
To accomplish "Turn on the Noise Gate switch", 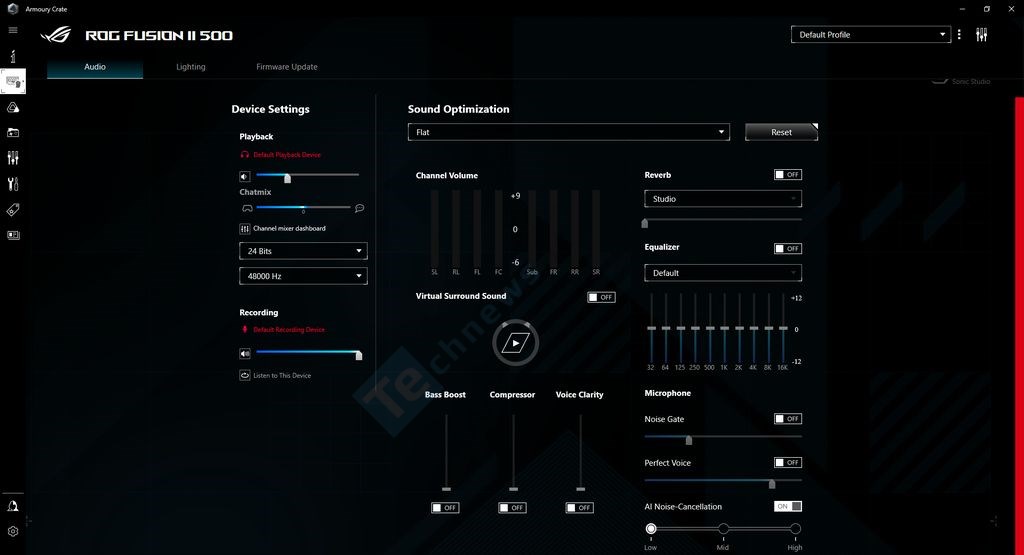I will coord(788,419).
